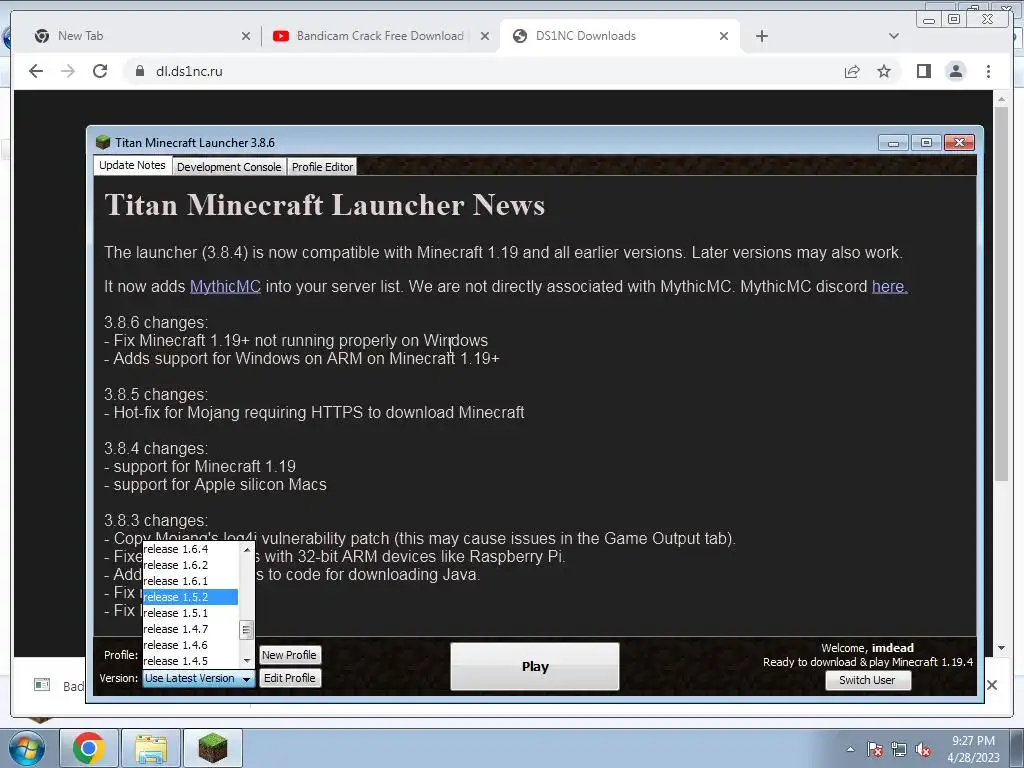
Task: Click browser page scrollbar up arrow
Action: click(x=1001, y=99)
